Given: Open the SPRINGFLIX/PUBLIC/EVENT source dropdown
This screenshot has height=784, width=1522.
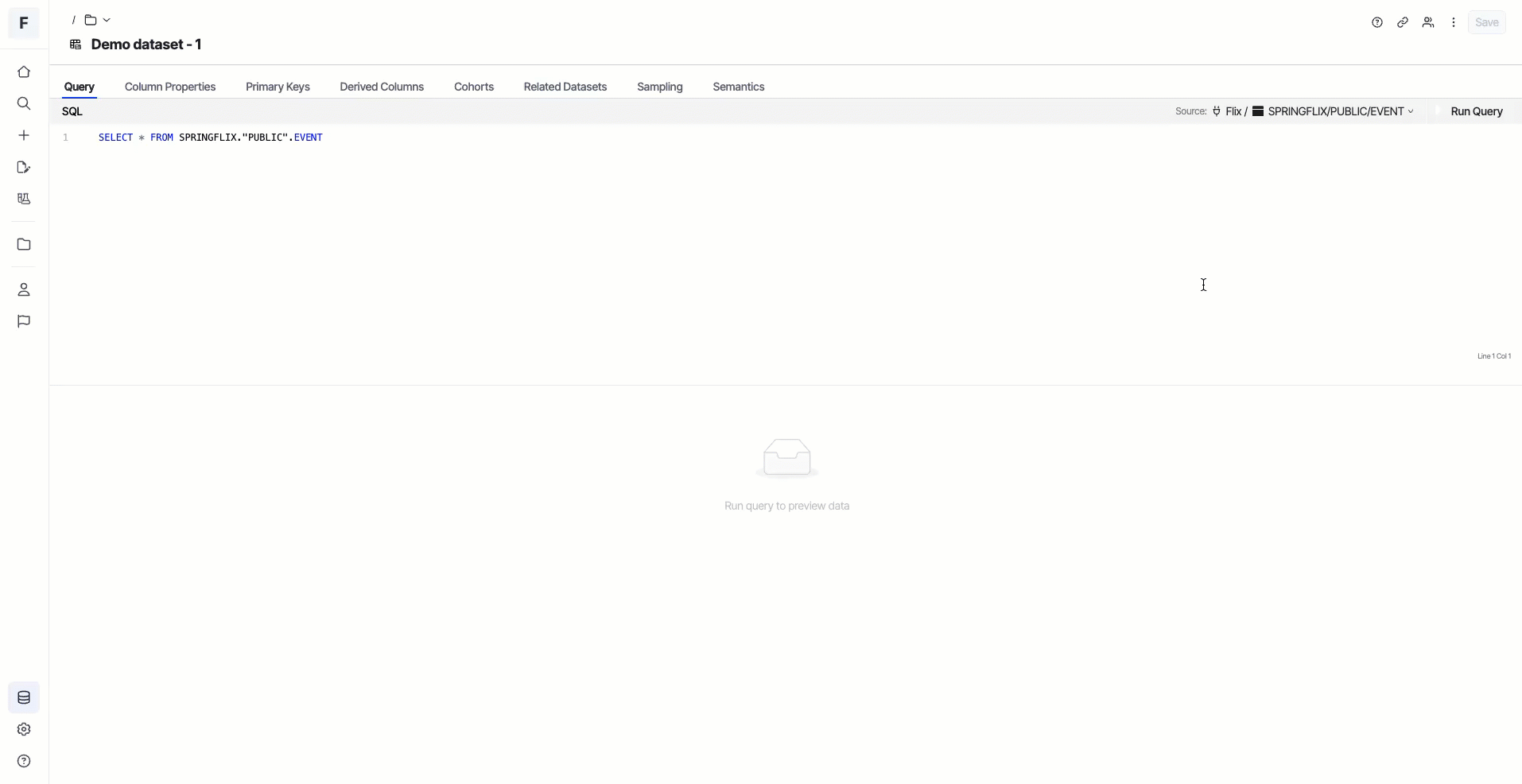Looking at the screenshot, I should point(1334,111).
